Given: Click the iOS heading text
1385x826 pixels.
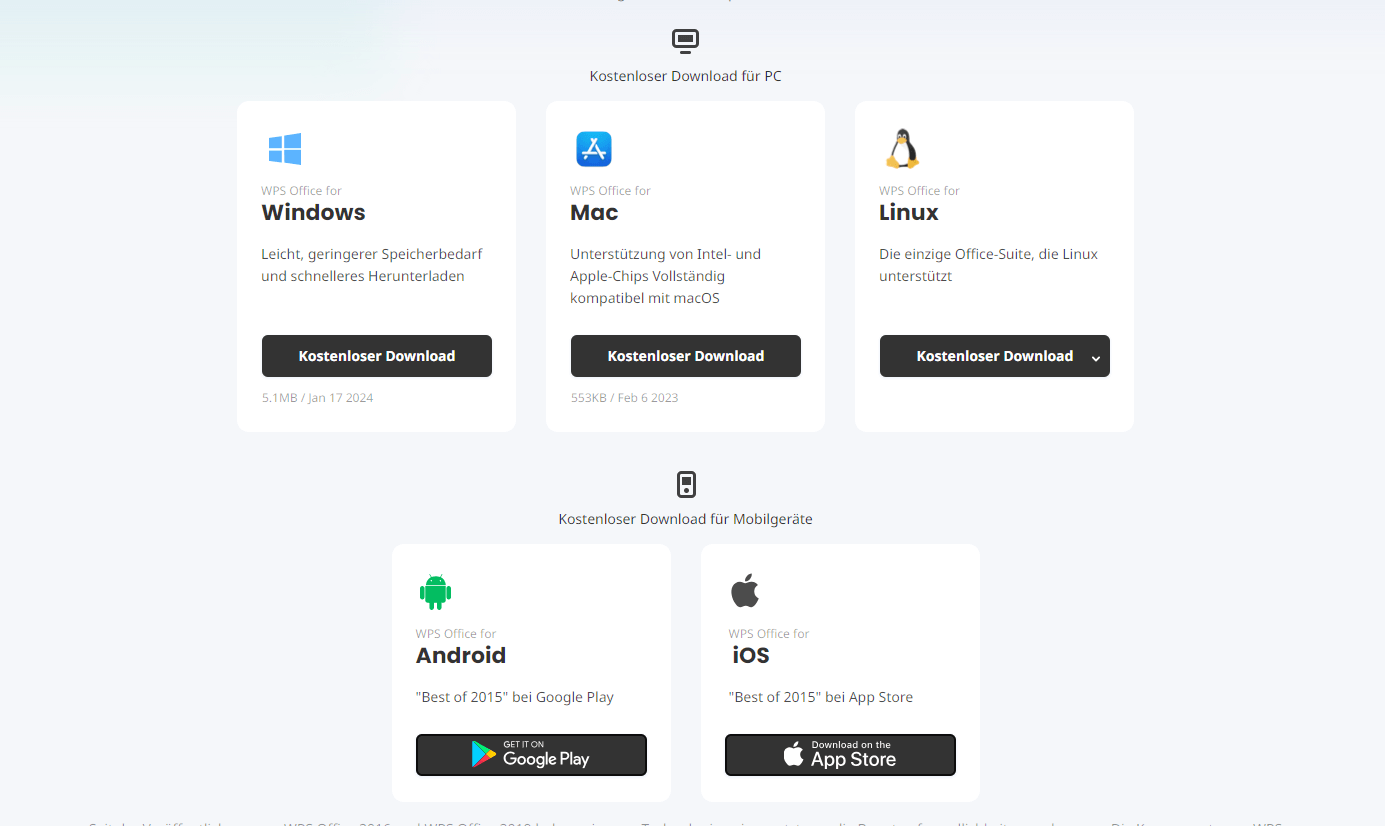Looking at the screenshot, I should [751, 655].
